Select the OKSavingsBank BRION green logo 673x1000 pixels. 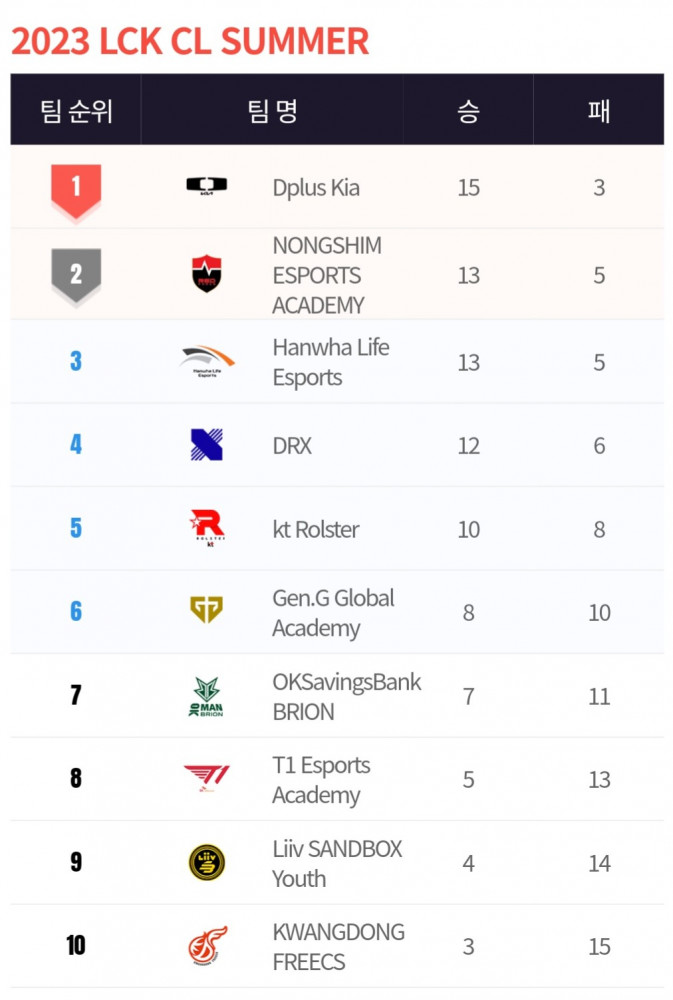pyautogui.click(x=206, y=696)
